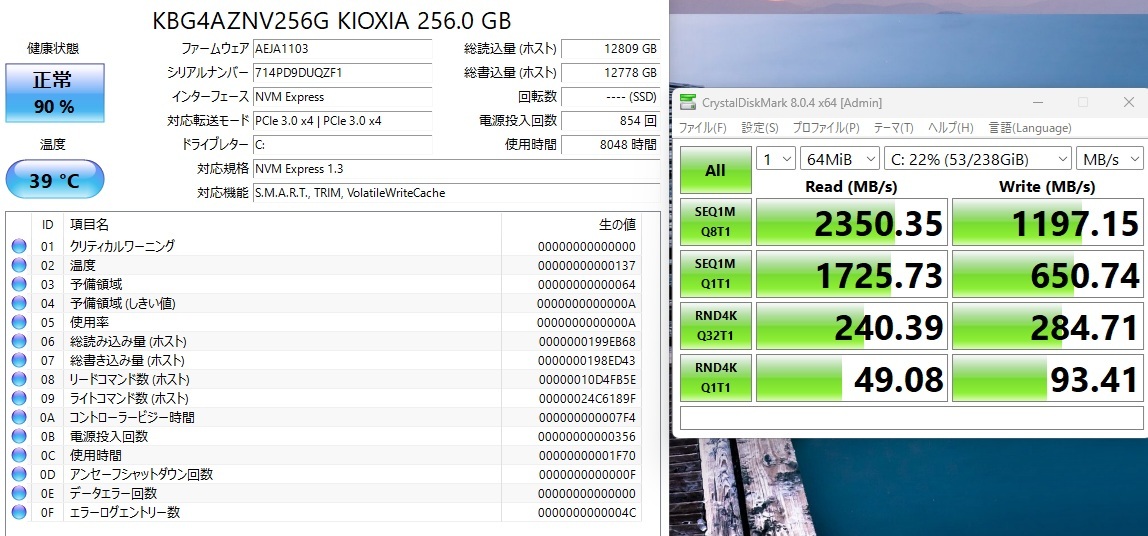This screenshot has width=1148, height=536.
Task: Open the プロファイル(P) menu
Action: point(826,127)
